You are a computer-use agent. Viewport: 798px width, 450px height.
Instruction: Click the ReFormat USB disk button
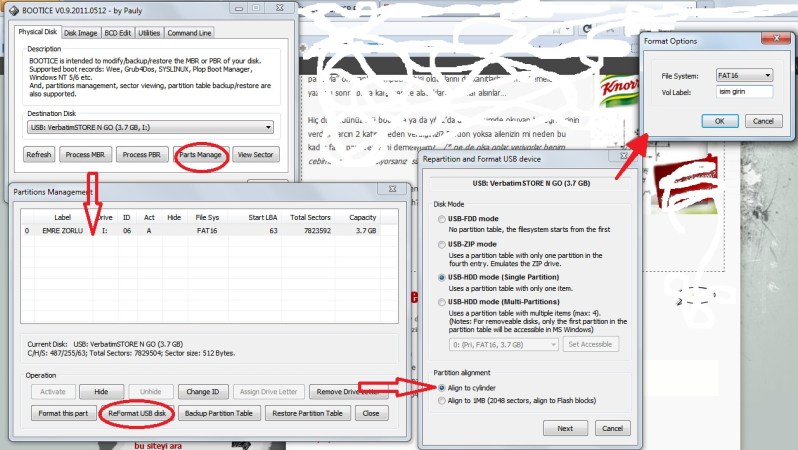[x=137, y=413]
